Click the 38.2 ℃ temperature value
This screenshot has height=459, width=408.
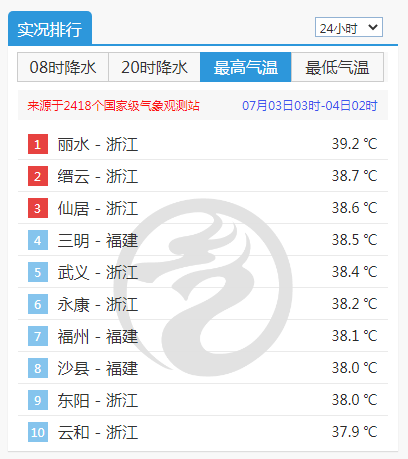pos(354,304)
